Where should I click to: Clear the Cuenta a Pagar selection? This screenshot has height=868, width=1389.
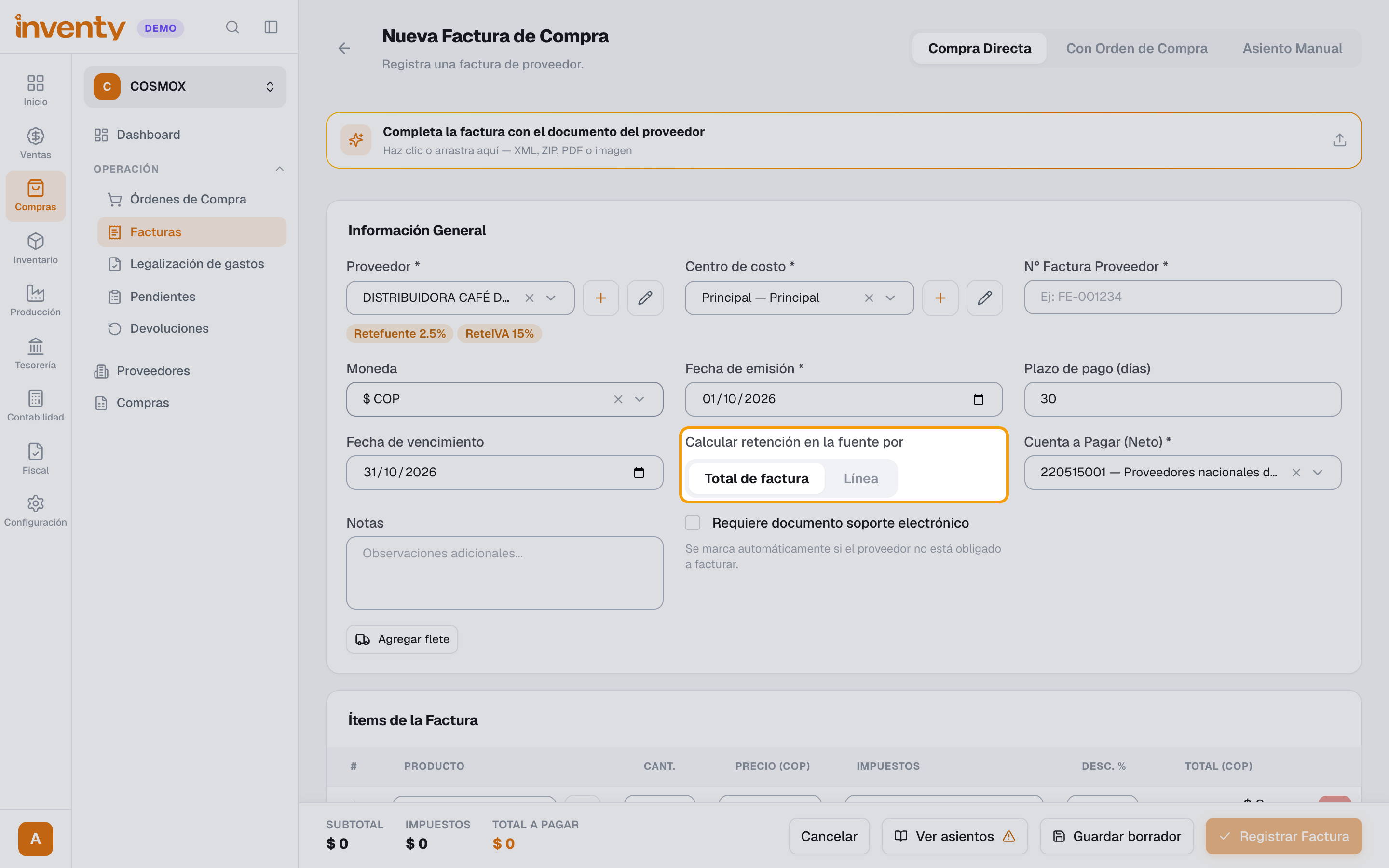[1296, 473]
